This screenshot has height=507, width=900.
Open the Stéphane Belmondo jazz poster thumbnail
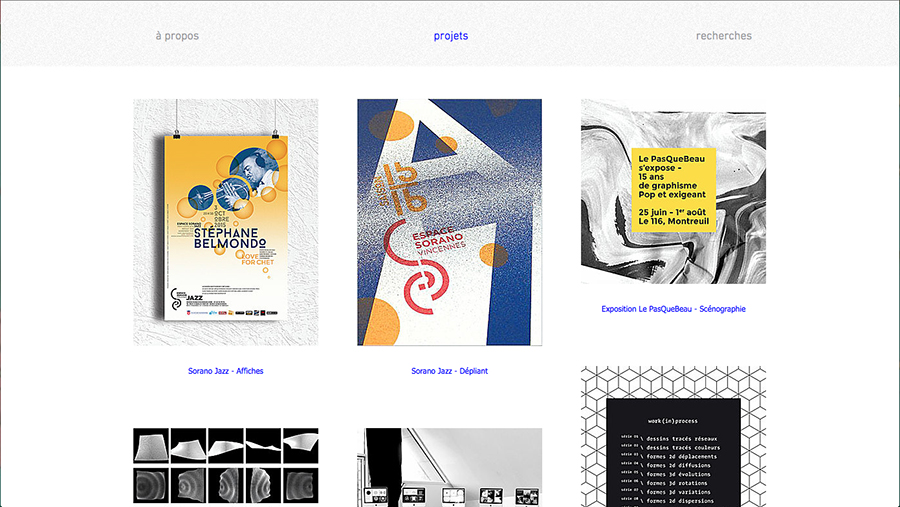click(x=226, y=222)
